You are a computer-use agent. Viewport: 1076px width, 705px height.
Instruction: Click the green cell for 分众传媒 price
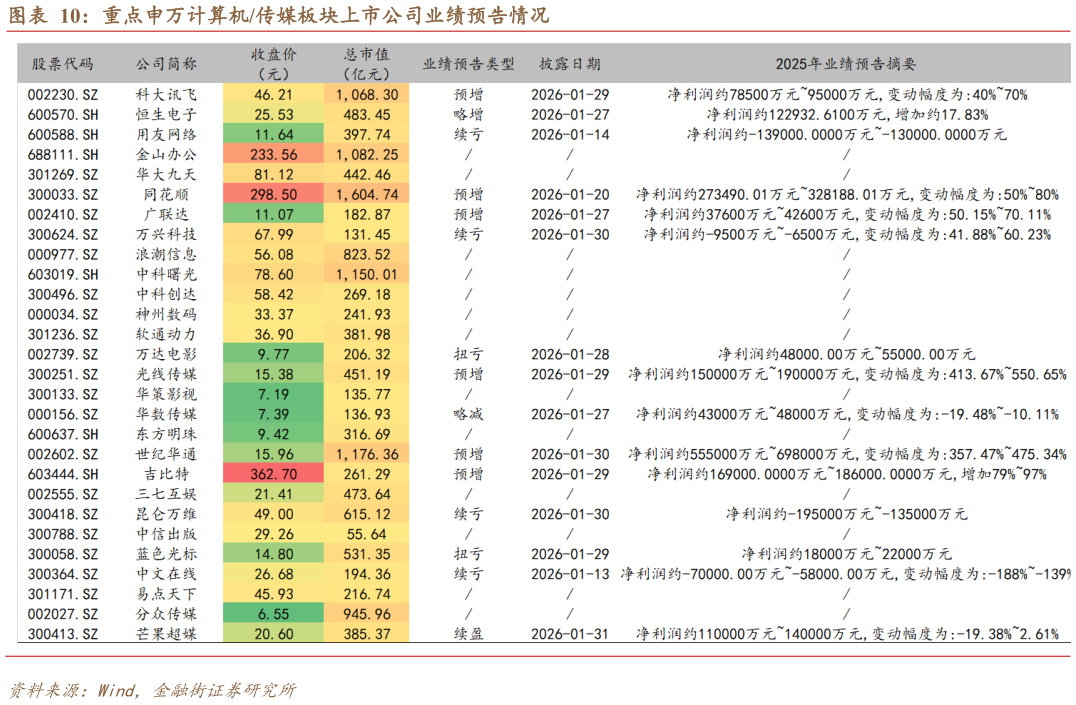point(271,612)
